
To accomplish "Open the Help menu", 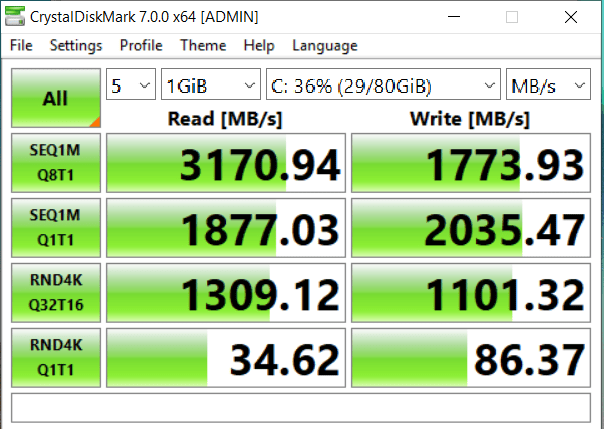I will (x=259, y=45).
